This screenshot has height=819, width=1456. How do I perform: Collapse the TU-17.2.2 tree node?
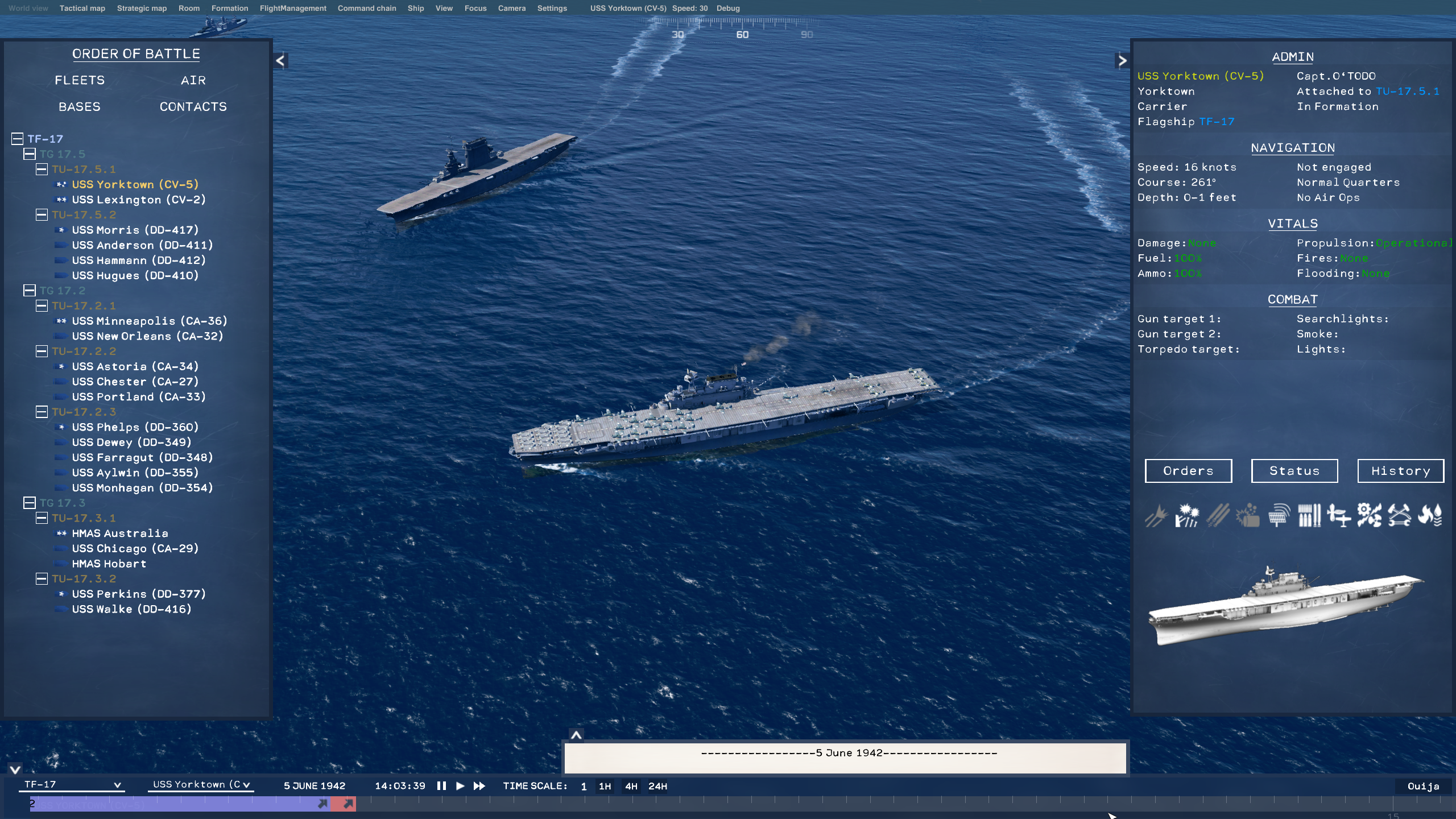(42, 351)
